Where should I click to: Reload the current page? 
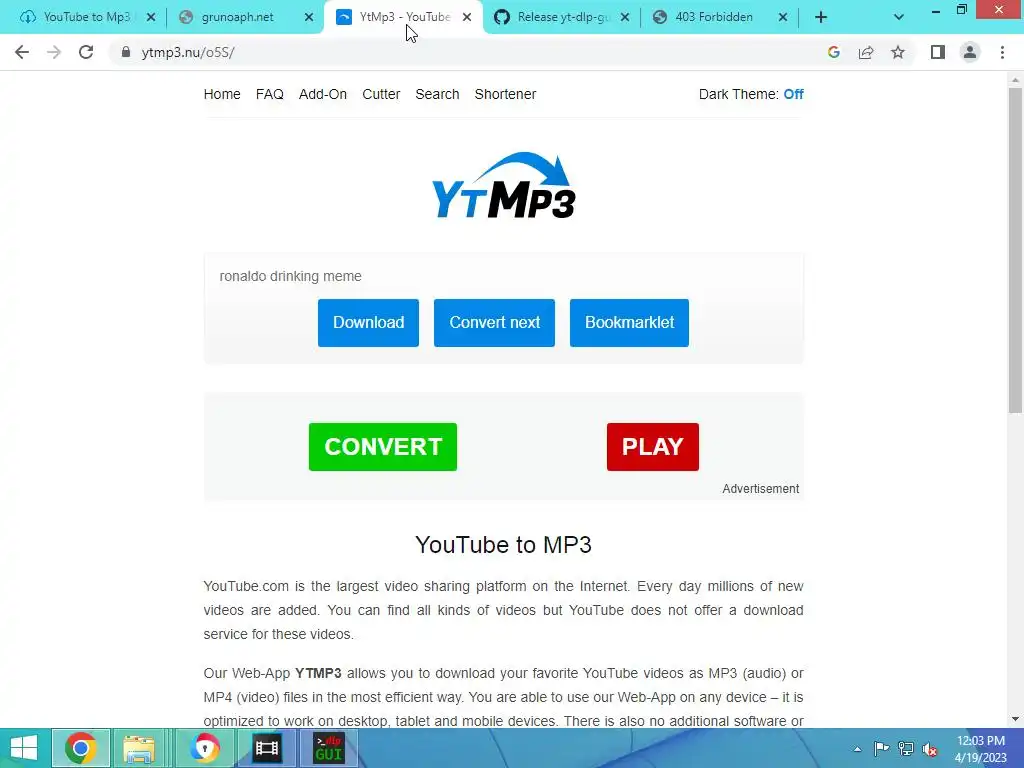point(86,52)
